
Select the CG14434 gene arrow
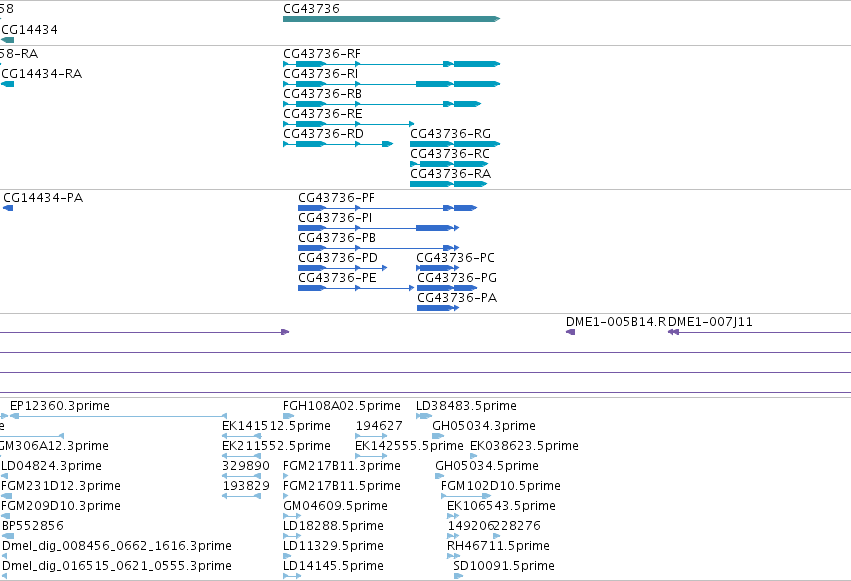tap(8, 40)
